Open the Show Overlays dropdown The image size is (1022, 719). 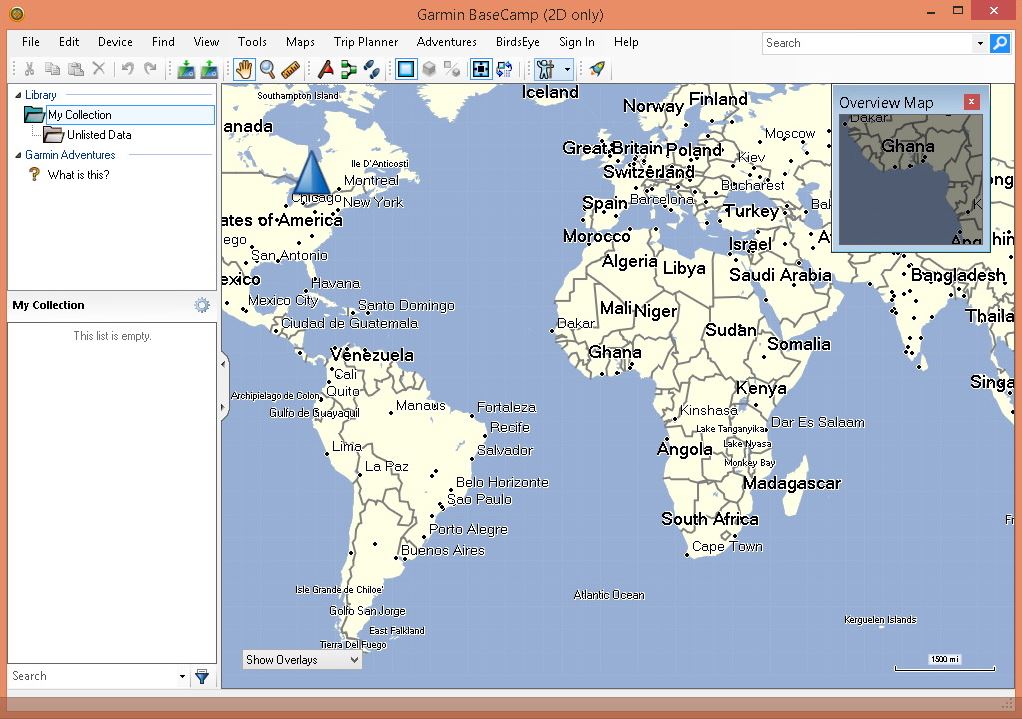click(302, 660)
